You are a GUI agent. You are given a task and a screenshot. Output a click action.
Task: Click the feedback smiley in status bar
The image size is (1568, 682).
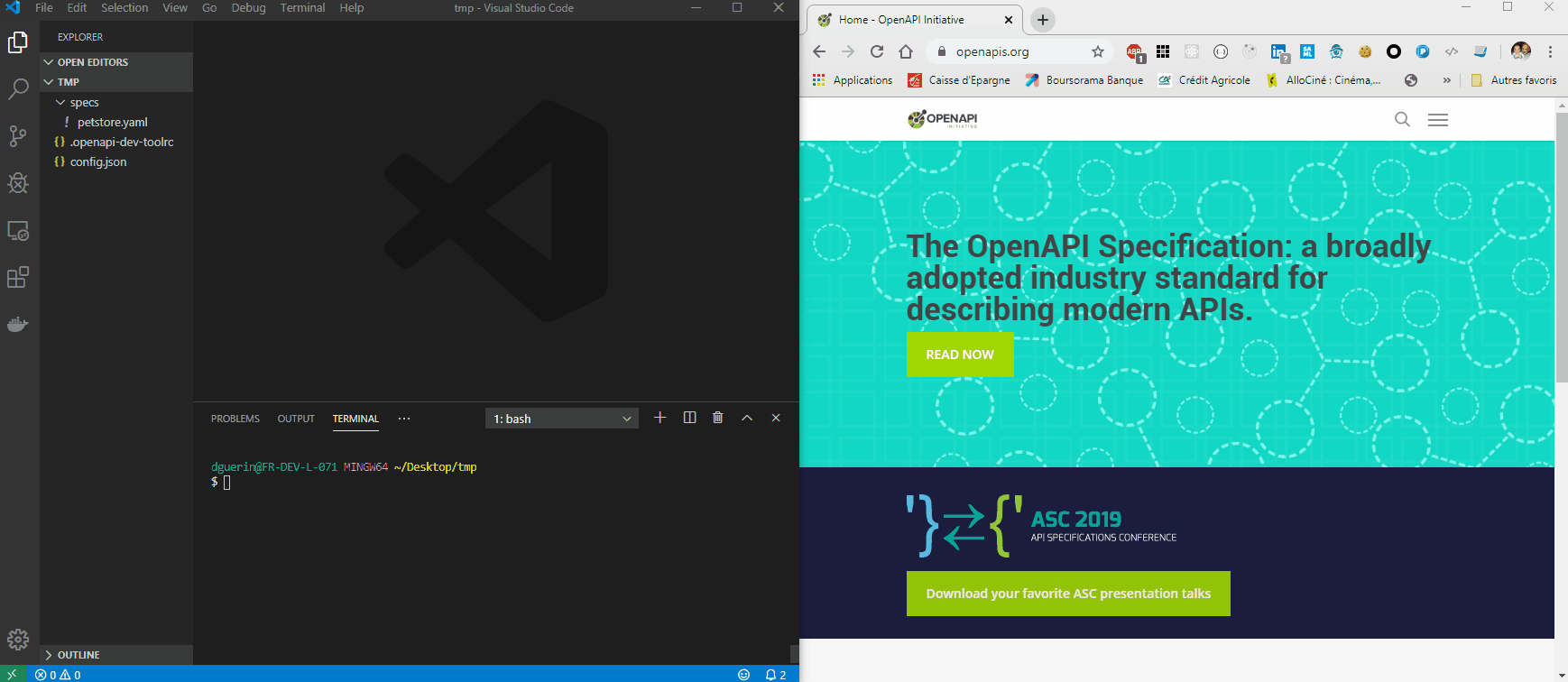tap(744, 675)
